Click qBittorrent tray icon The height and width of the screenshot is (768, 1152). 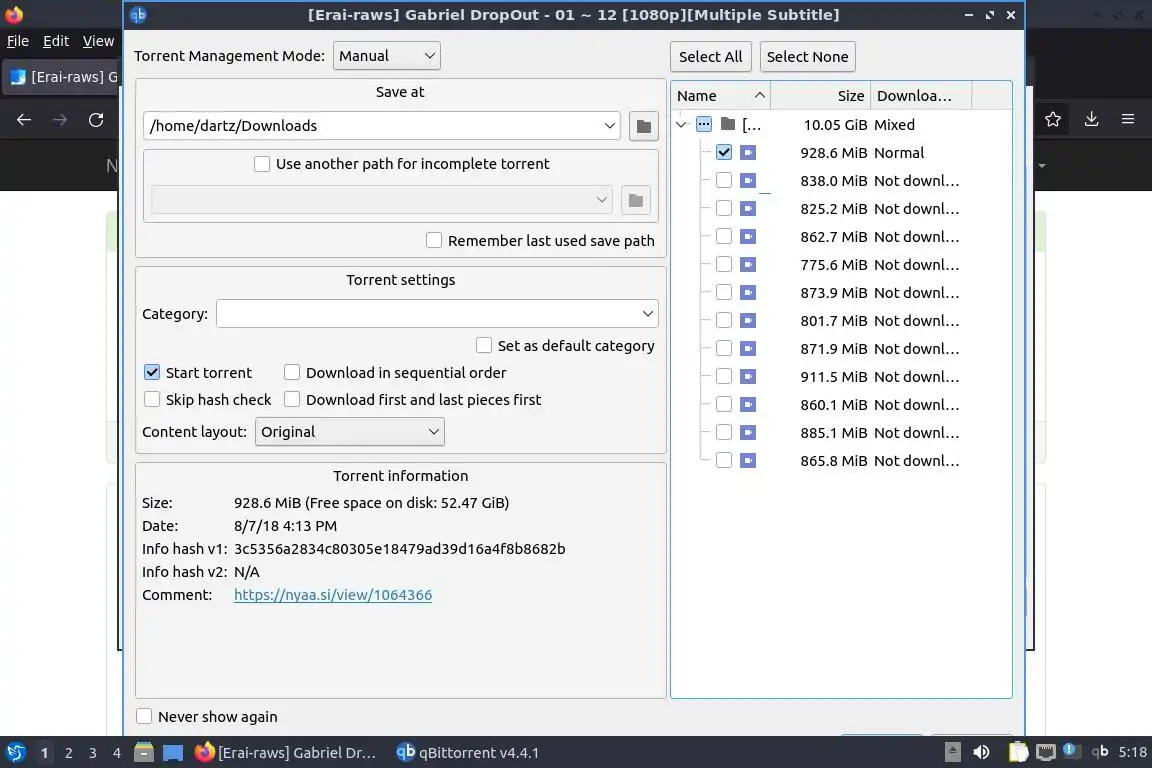pos(1100,751)
